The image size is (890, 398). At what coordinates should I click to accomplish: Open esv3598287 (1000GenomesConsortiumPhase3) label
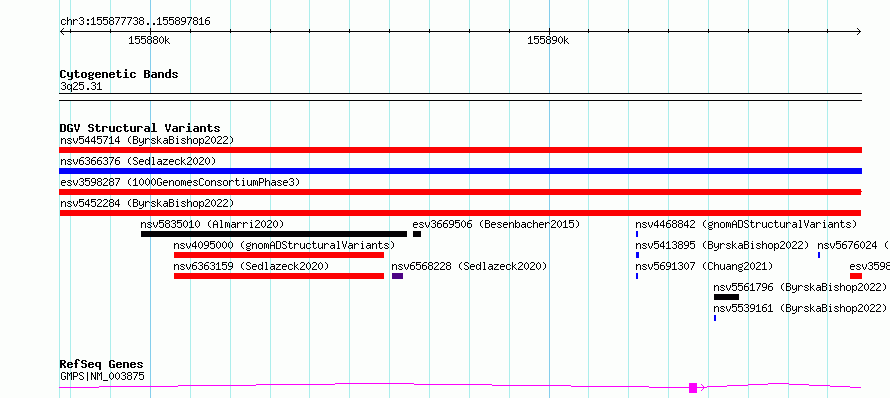click(x=180, y=182)
